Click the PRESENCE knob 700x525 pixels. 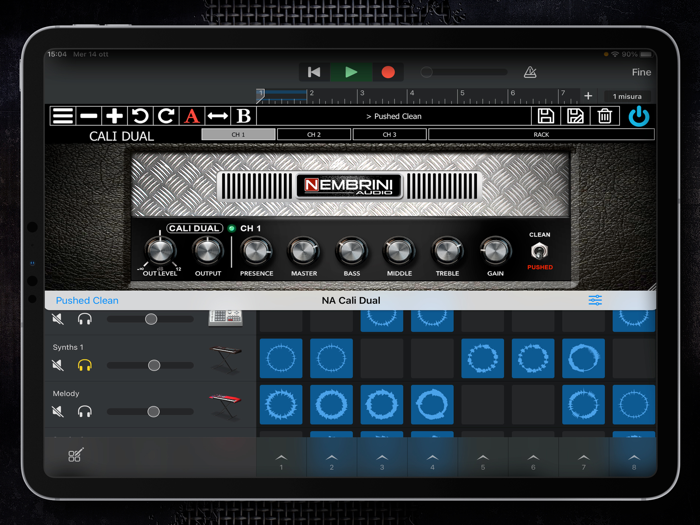tap(256, 251)
